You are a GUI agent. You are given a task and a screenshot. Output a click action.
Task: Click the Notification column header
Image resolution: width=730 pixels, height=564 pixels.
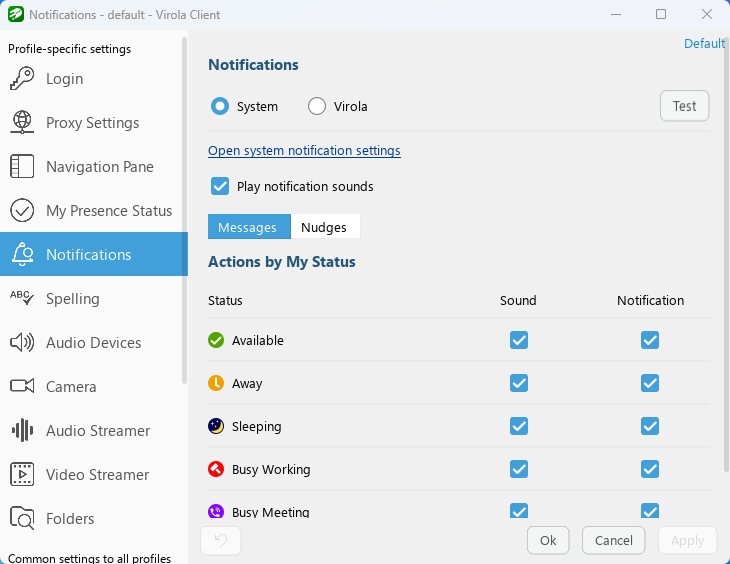[x=650, y=300]
